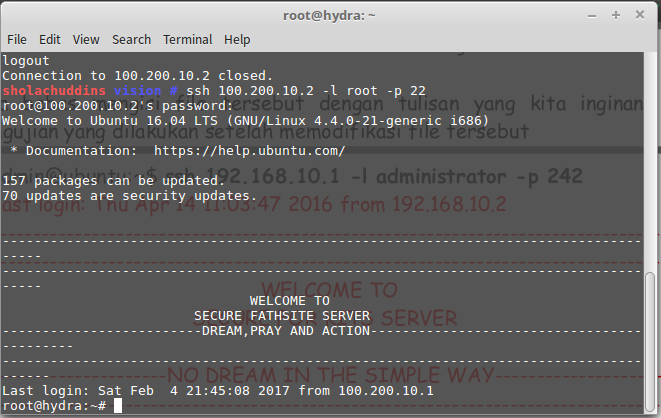Open the Help menu
The width and height of the screenshot is (661, 418).
[x=237, y=40]
